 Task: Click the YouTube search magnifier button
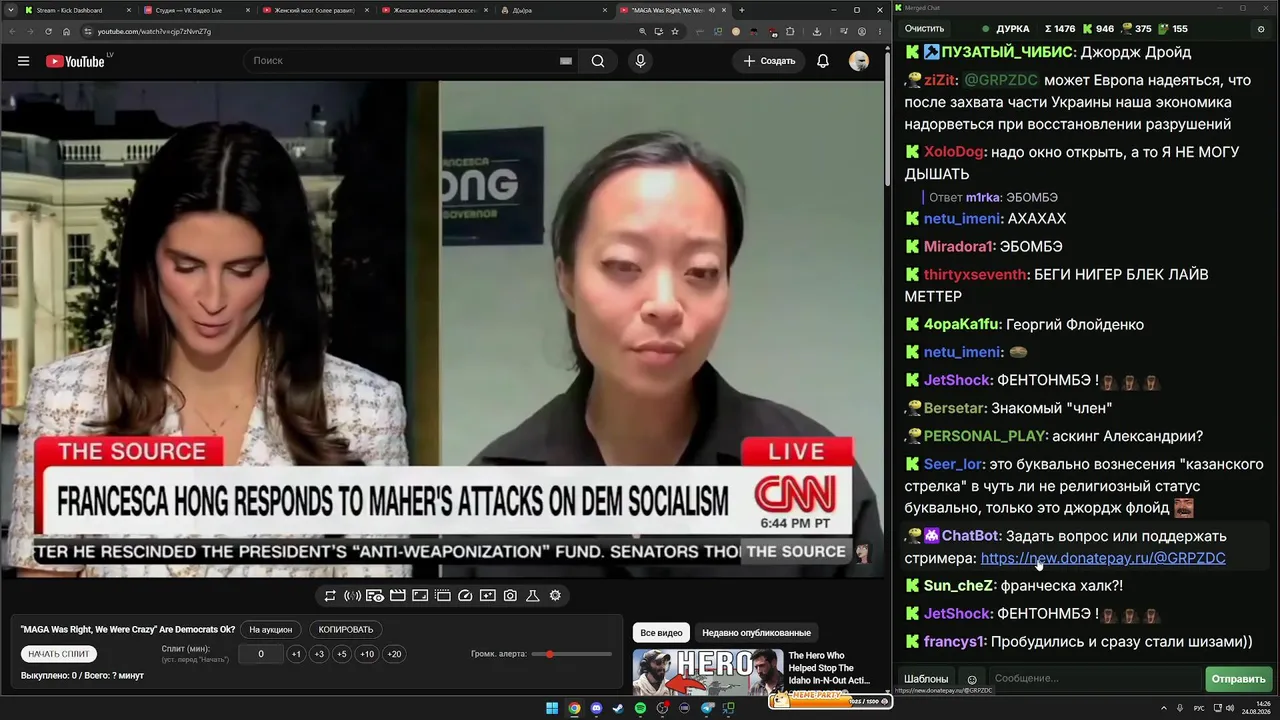click(x=598, y=61)
